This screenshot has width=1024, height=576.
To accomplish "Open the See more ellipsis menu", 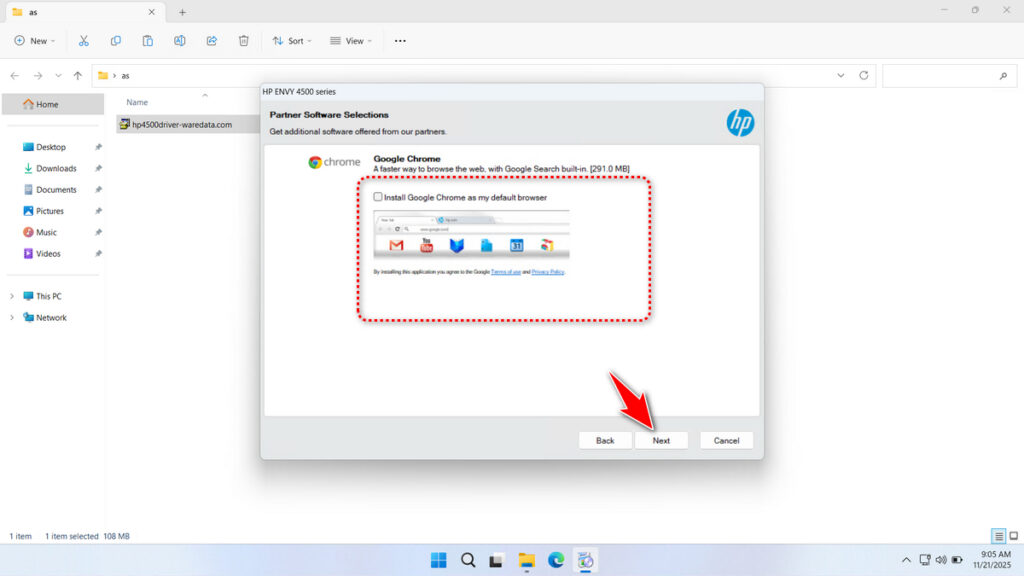I will pyautogui.click(x=400, y=41).
